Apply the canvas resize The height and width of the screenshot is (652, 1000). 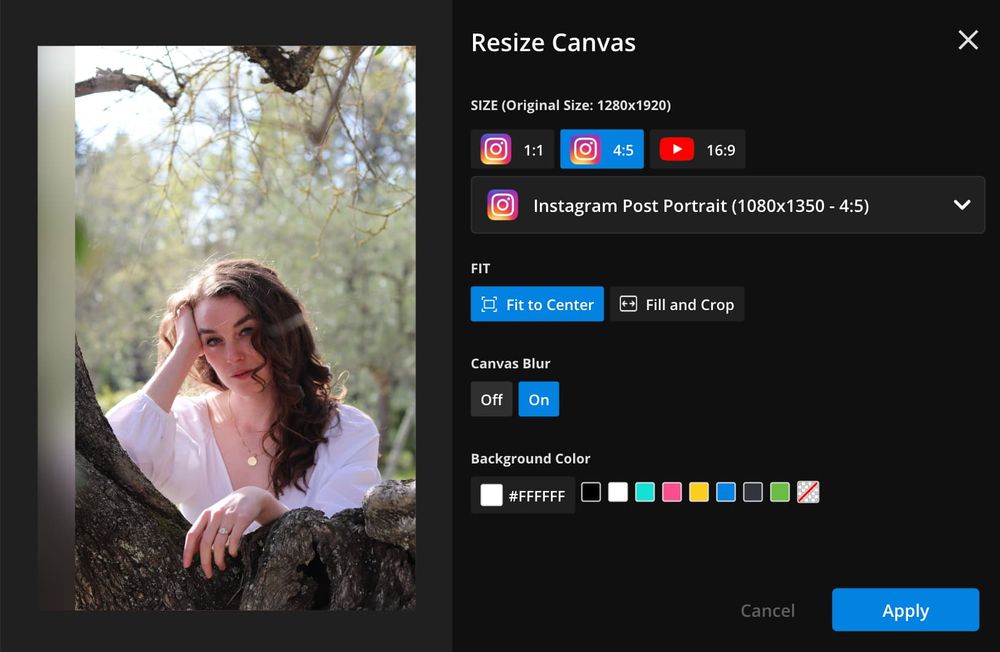[905, 610]
